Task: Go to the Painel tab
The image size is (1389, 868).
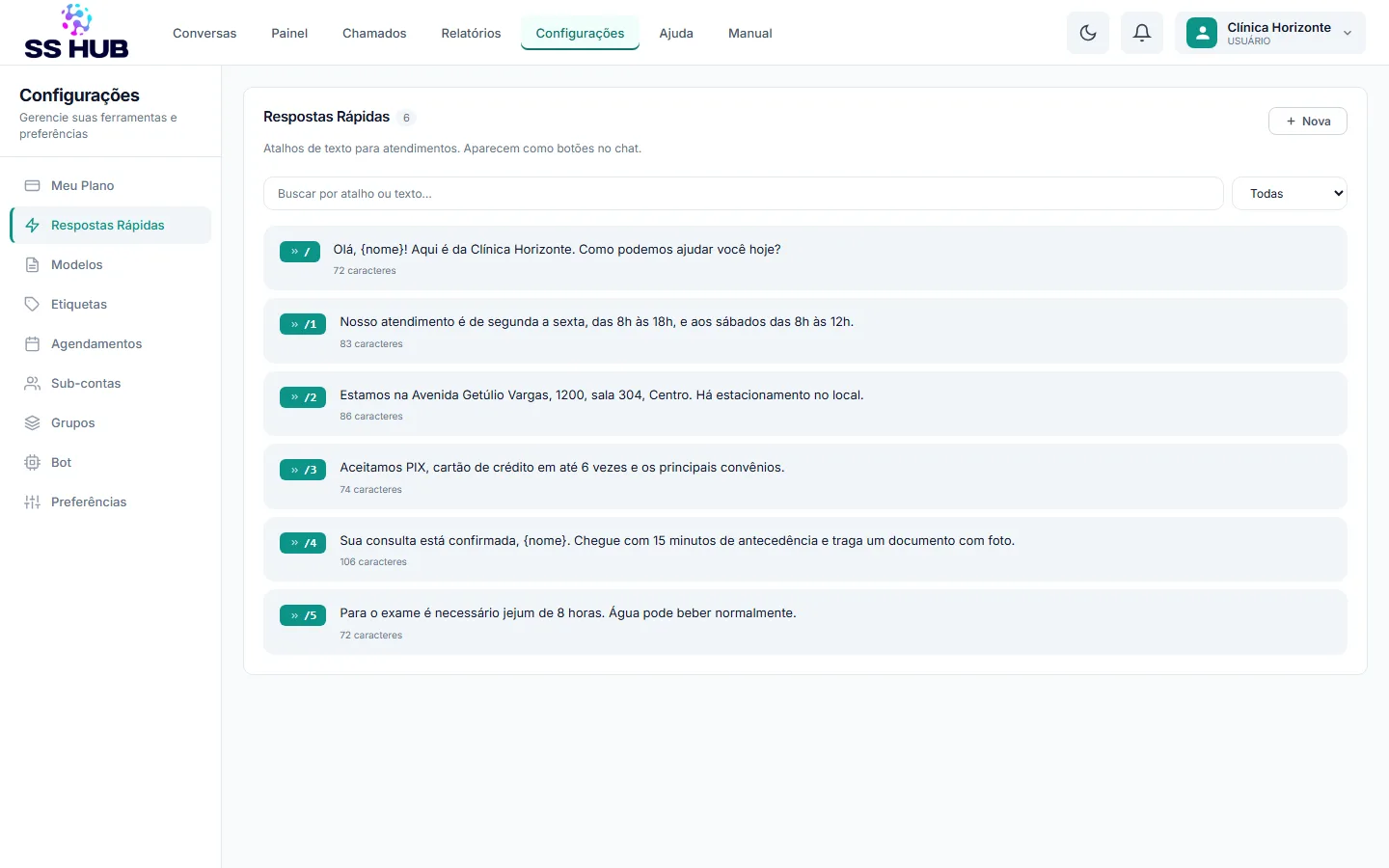Action: point(289,33)
